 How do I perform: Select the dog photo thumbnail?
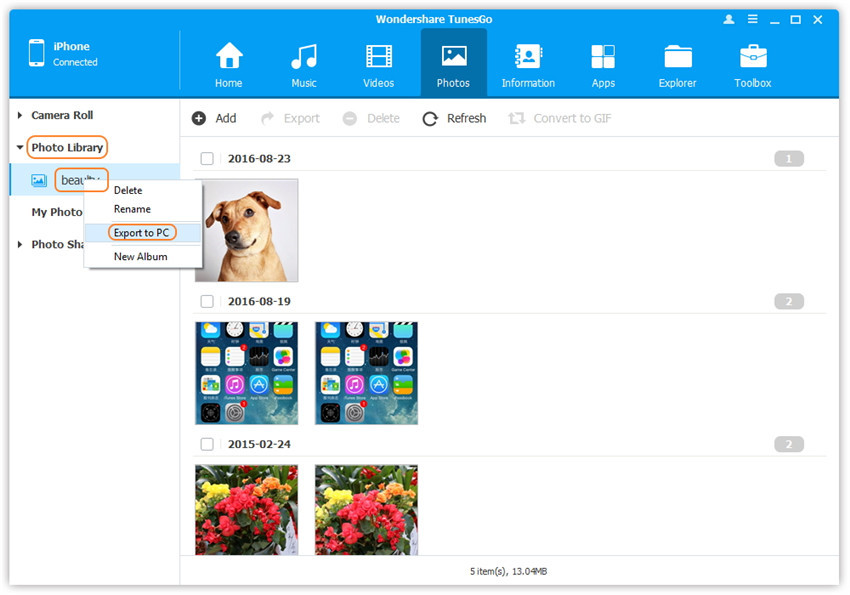click(x=247, y=230)
